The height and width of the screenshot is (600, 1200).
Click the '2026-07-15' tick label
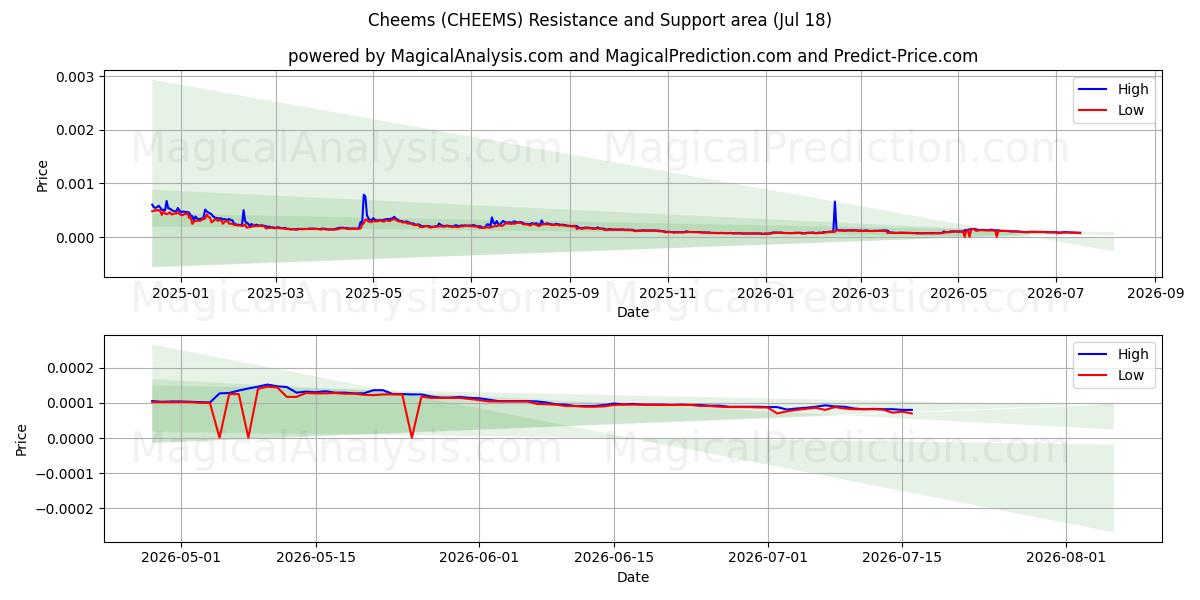pos(903,558)
